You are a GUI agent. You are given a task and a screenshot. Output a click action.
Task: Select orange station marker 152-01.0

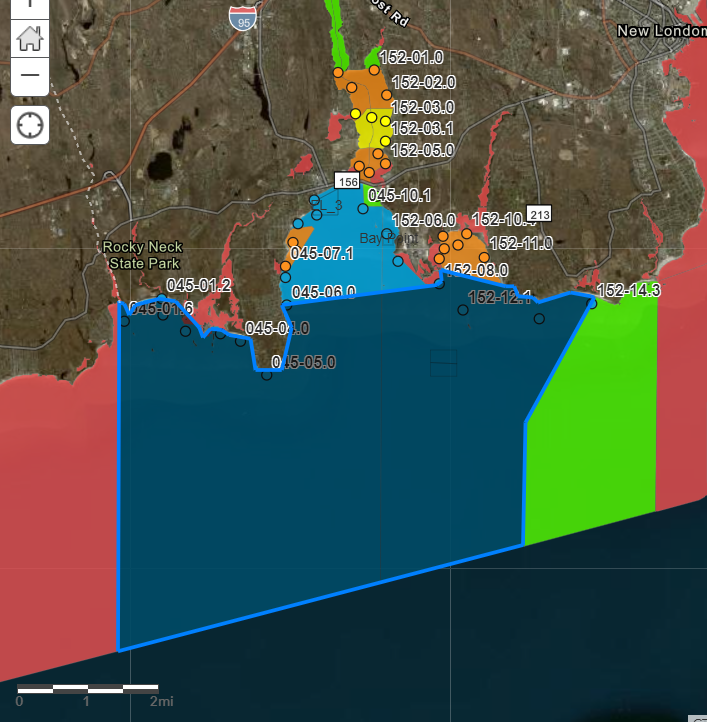pyautogui.click(x=374, y=70)
